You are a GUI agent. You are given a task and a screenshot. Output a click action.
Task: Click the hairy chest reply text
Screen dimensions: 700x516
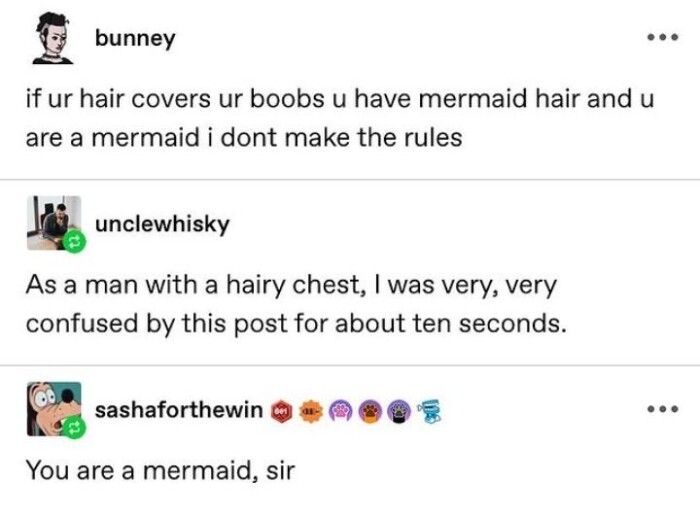(296, 304)
